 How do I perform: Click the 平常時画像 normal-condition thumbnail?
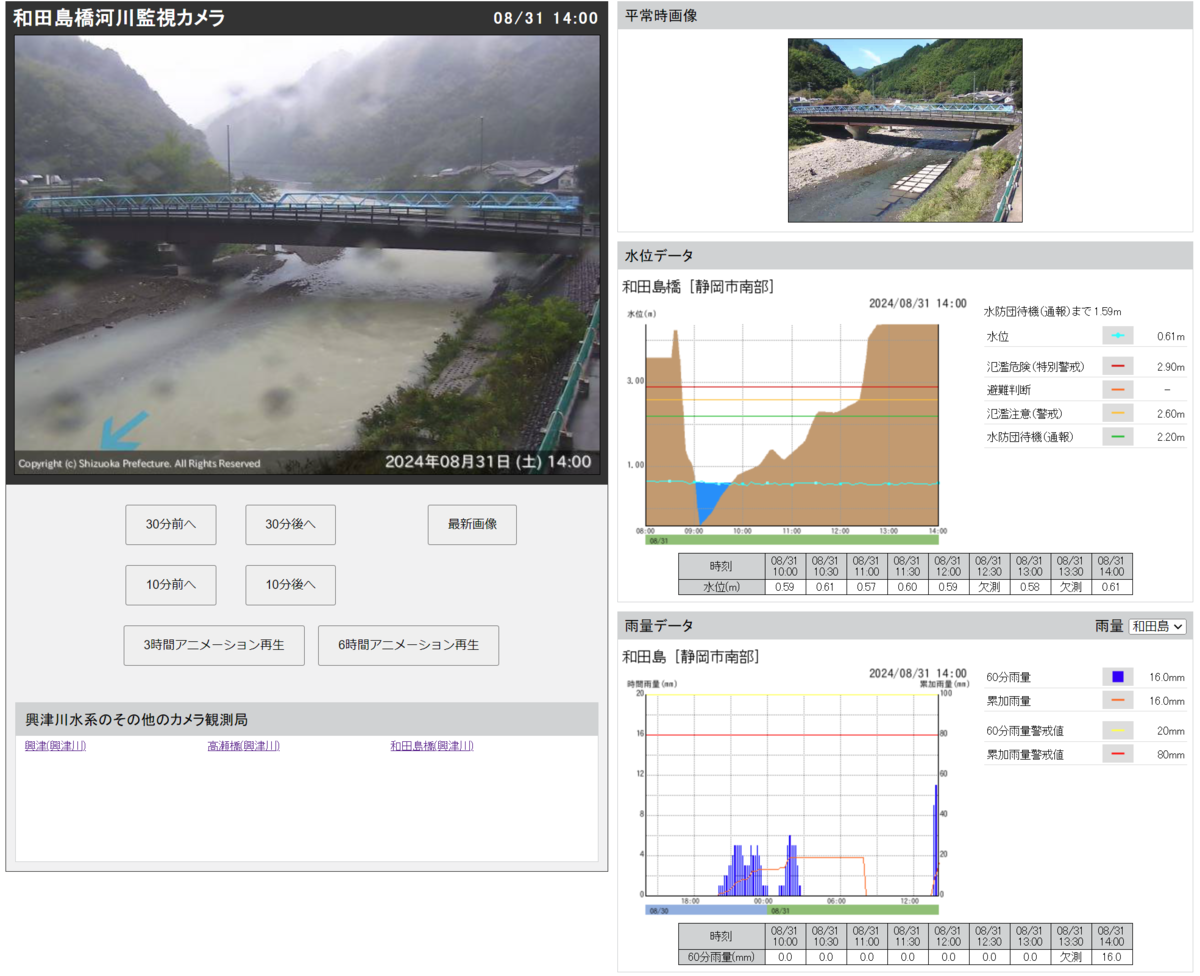pyautogui.click(x=905, y=130)
